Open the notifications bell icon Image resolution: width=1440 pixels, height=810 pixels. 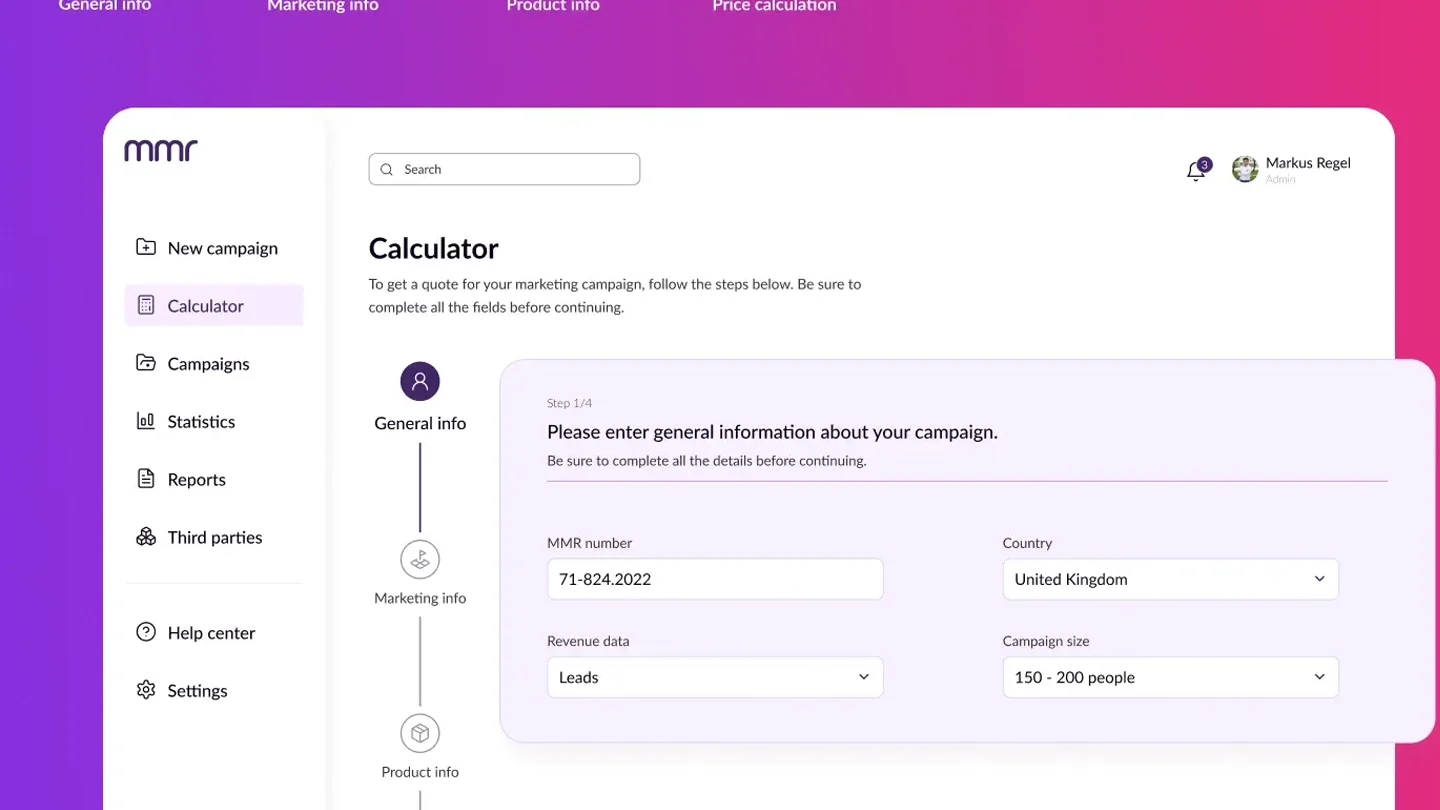[1196, 170]
